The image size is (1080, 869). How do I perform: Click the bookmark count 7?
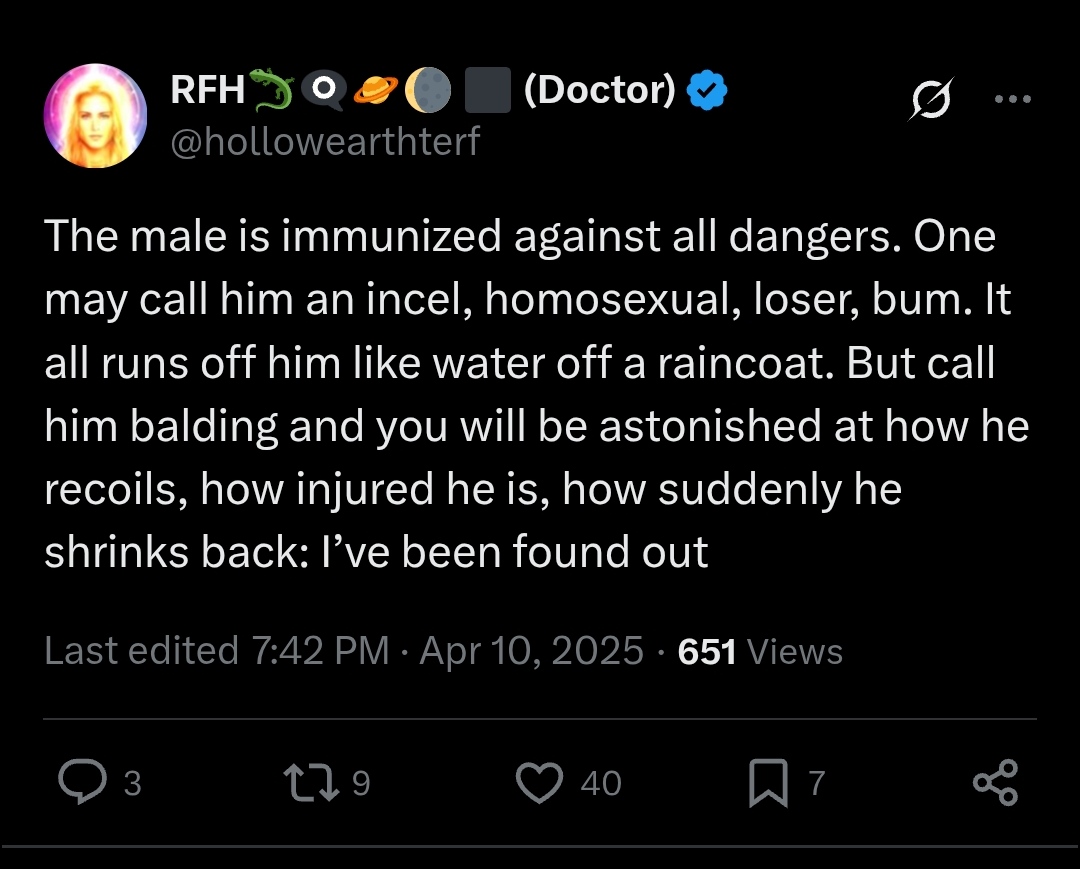(x=817, y=784)
